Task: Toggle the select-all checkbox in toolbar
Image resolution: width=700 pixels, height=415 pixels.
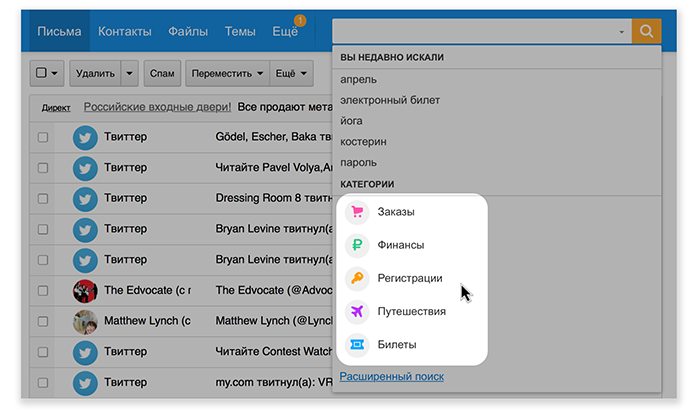Action: (41, 73)
